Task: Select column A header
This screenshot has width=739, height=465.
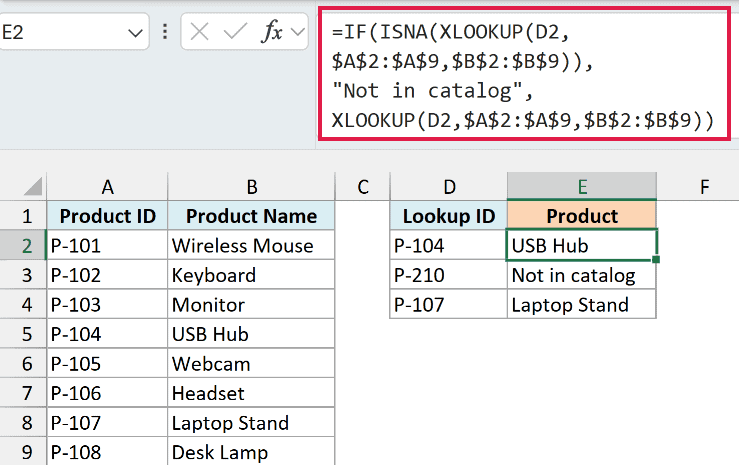Action: pos(107,187)
